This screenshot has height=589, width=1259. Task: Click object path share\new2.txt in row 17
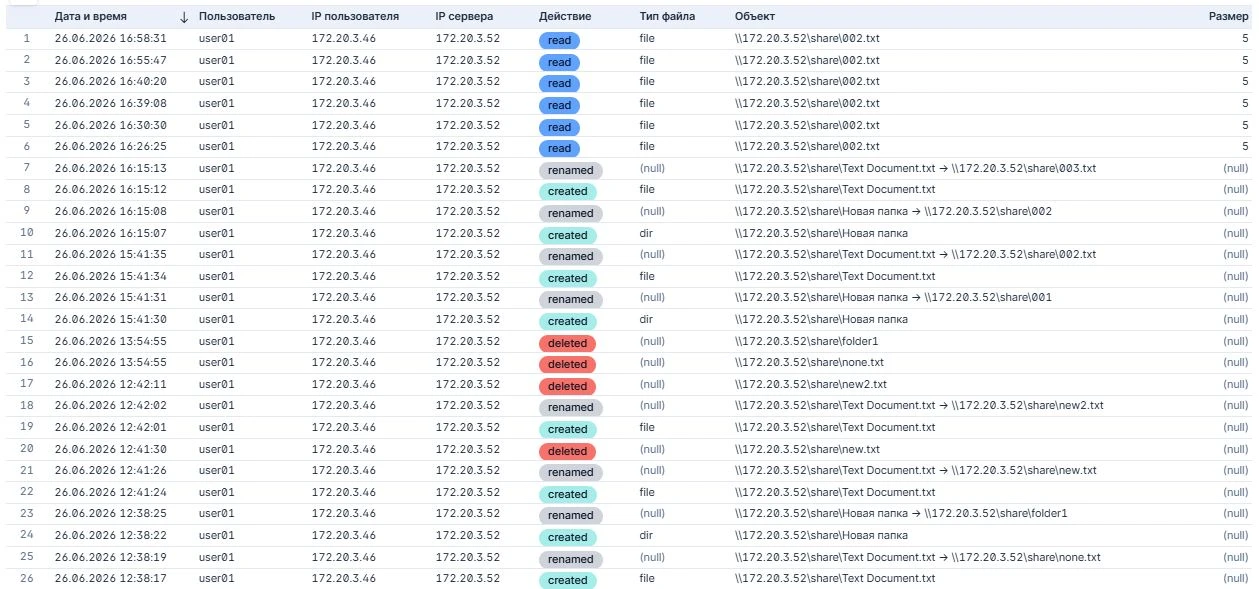click(x=811, y=384)
